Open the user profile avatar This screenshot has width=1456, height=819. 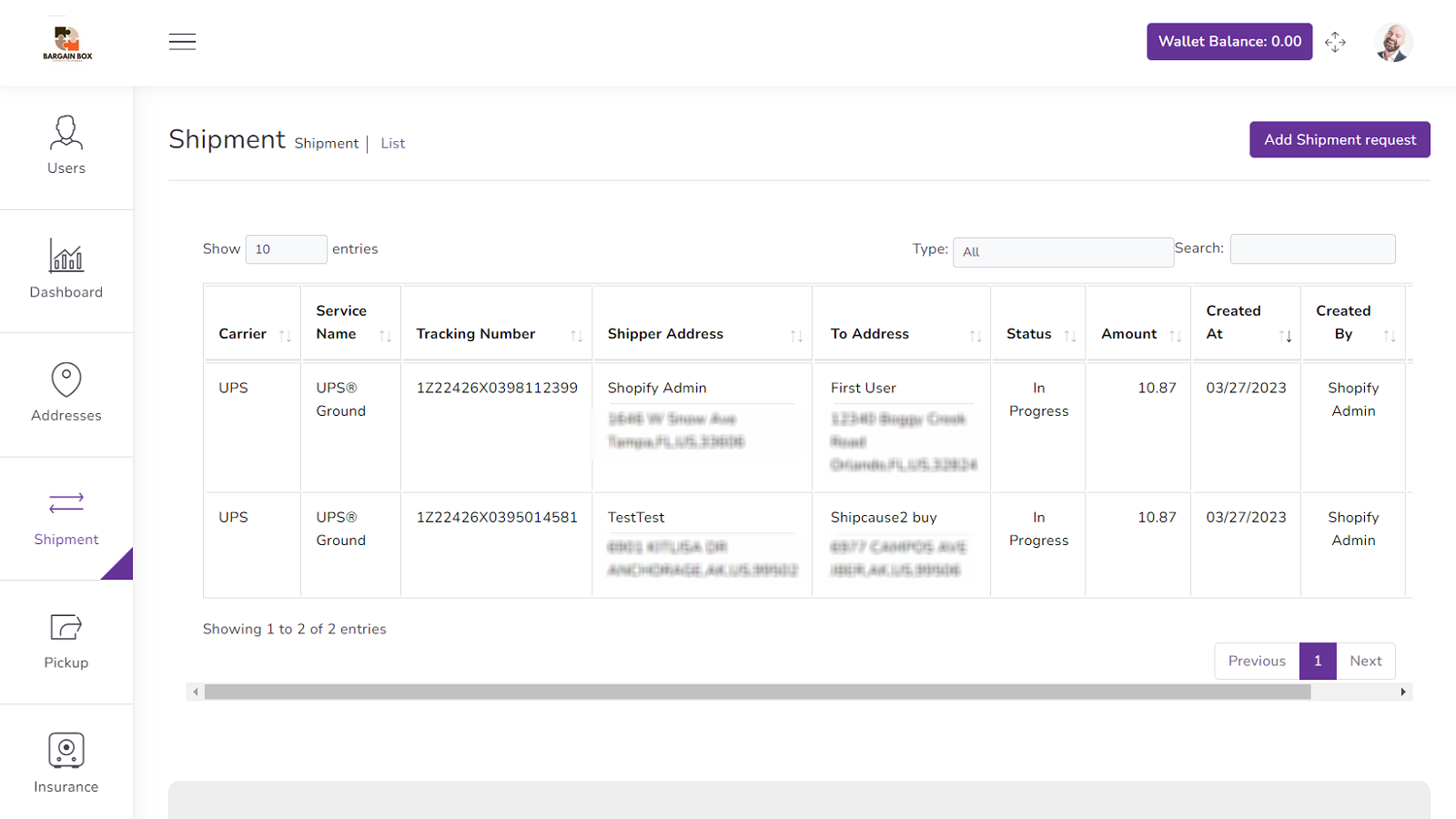point(1392,42)
